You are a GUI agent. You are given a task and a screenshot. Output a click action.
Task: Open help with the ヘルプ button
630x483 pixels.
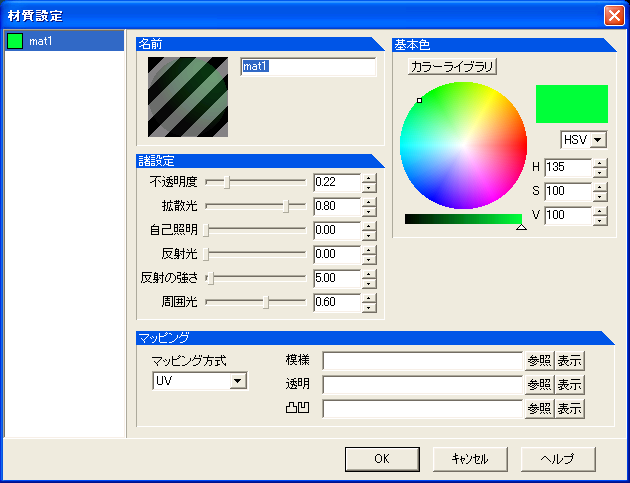558,459
